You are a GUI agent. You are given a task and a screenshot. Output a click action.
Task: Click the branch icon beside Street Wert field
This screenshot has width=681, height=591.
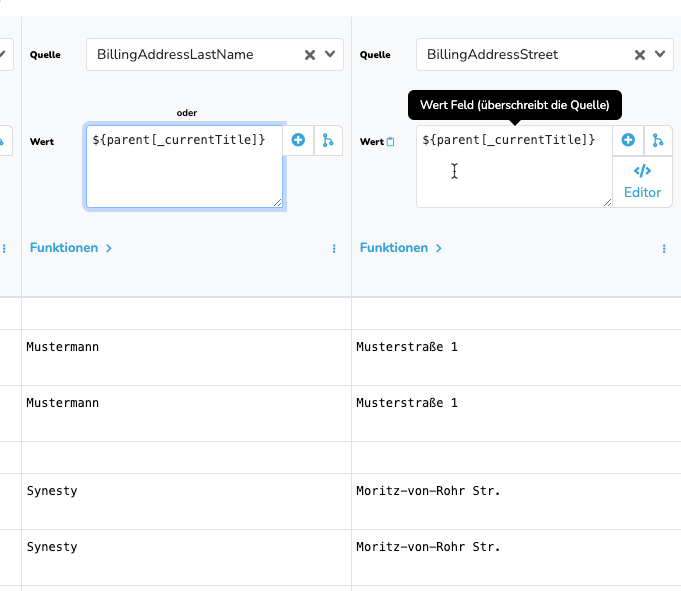click(658, 140)
